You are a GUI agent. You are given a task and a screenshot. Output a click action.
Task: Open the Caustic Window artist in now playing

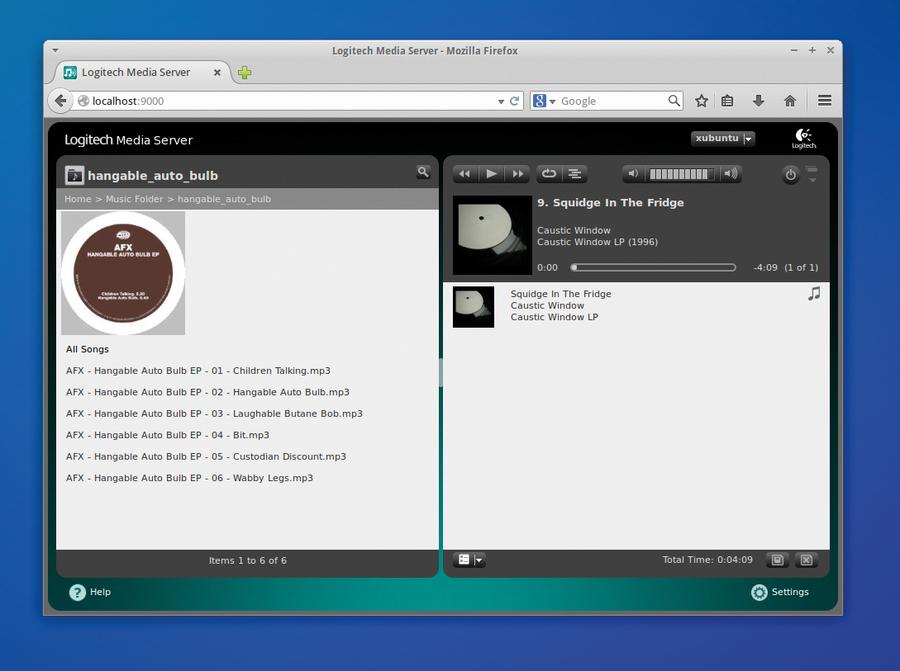point(574,230)
